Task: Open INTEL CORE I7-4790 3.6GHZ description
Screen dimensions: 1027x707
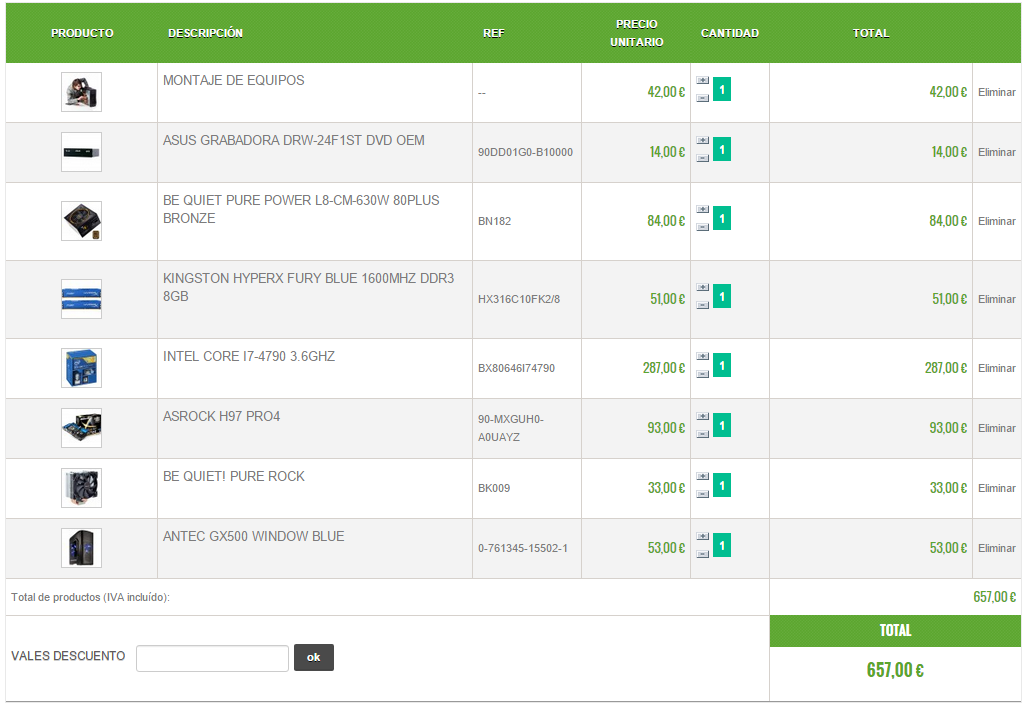Action: [x=249, y=356]
